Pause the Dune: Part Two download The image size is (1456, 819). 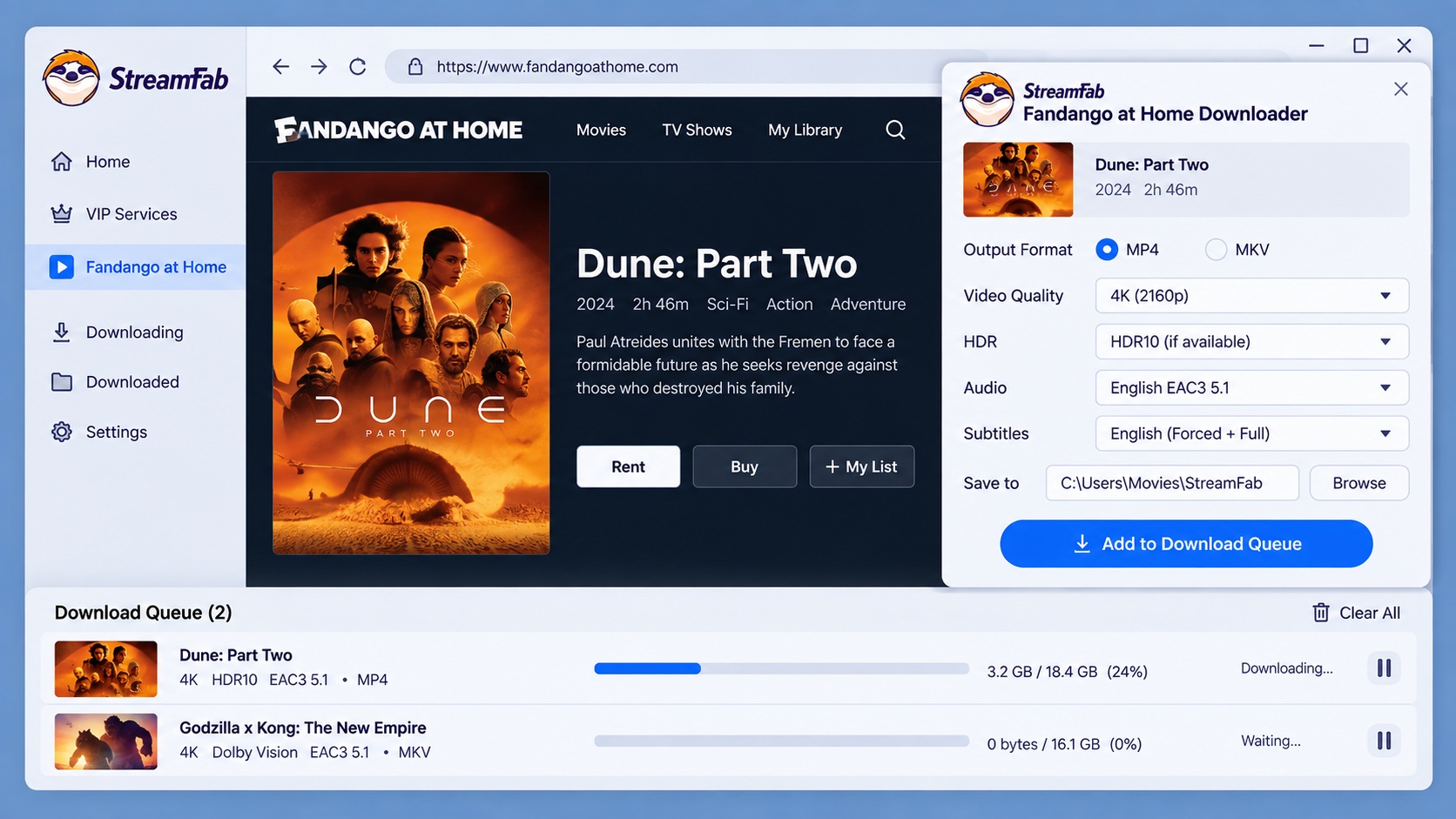[x=1384, y=668]
